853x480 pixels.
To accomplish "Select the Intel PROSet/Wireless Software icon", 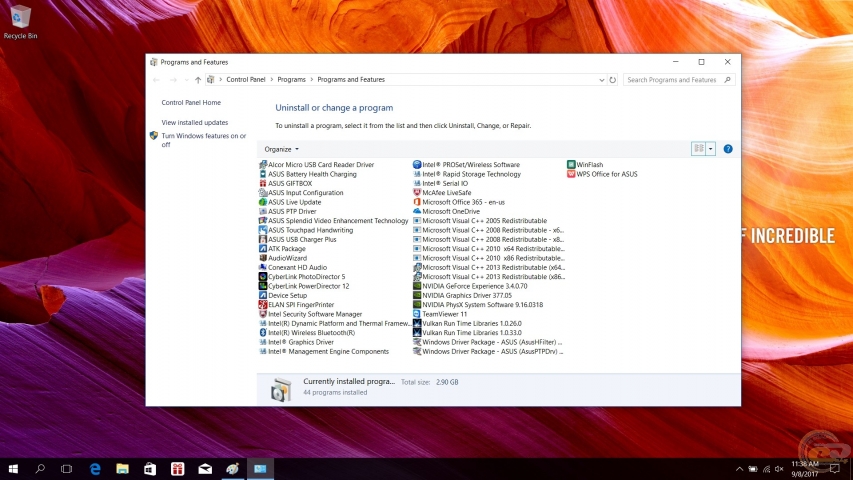I will (417, 164).
